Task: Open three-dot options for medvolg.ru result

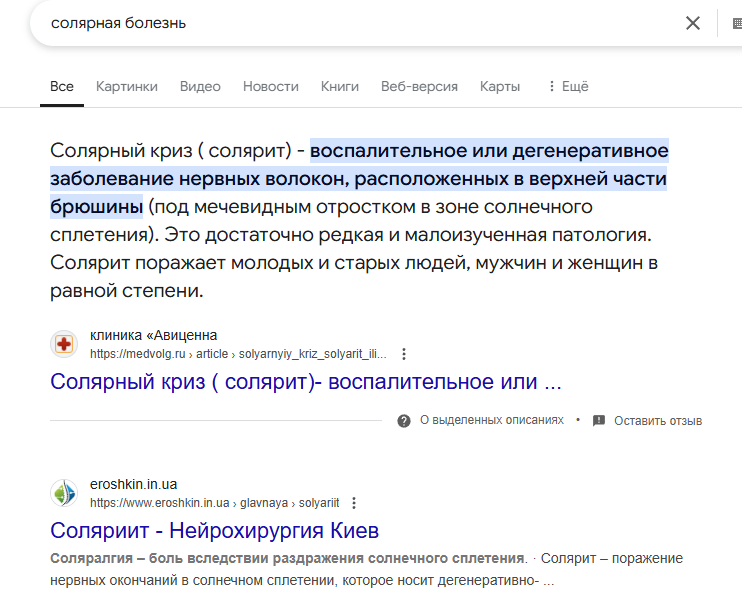Action: (x=404, y=354)
